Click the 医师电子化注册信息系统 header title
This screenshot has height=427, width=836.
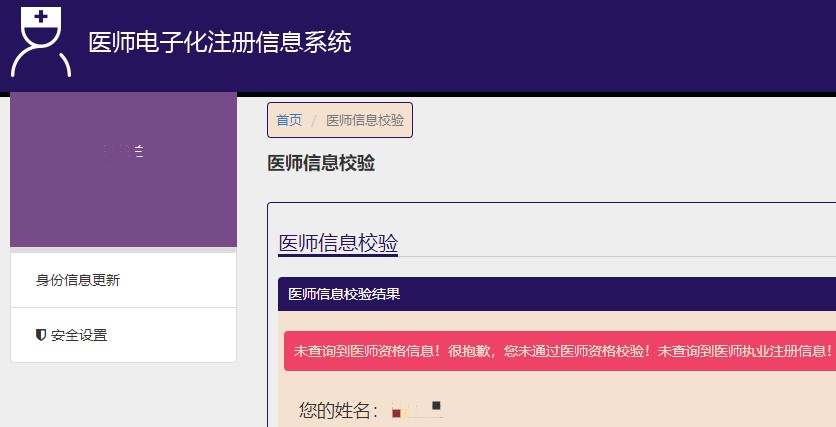(220, 43)
